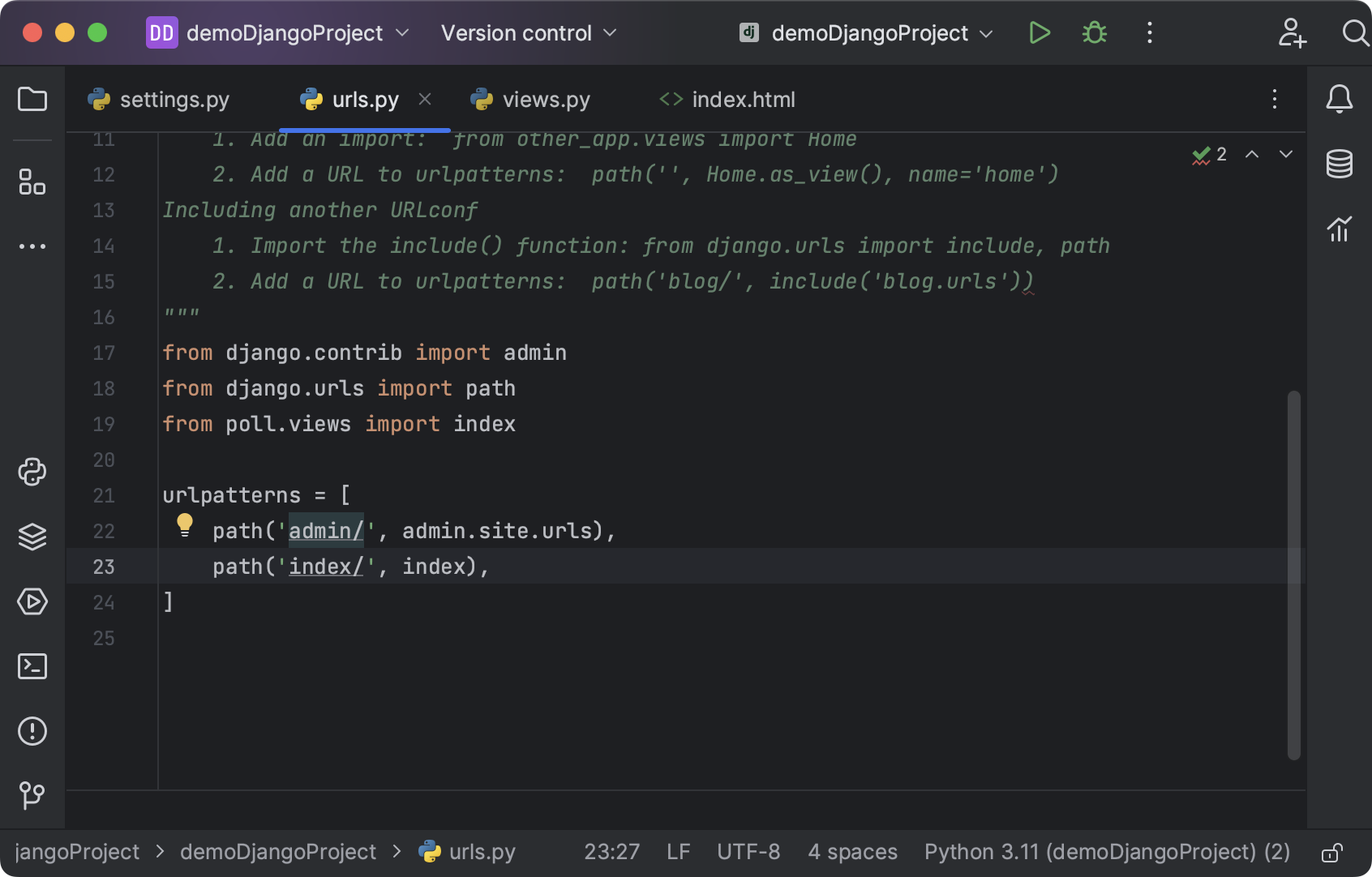Close the urls.py tab
The width and height of the screenshot is (1372, 877).
coord(425,99)
